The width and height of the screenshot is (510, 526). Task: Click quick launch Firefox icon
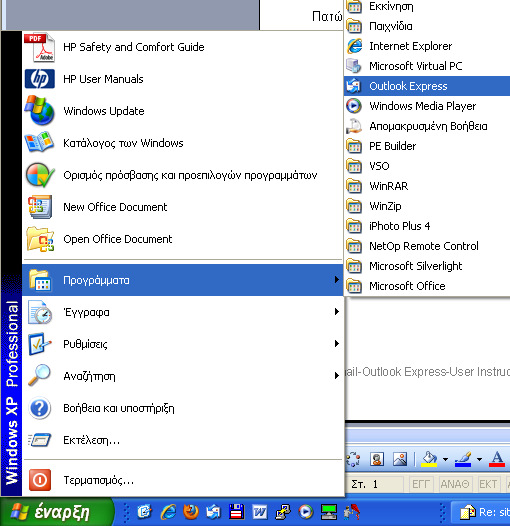coord(191,512)
